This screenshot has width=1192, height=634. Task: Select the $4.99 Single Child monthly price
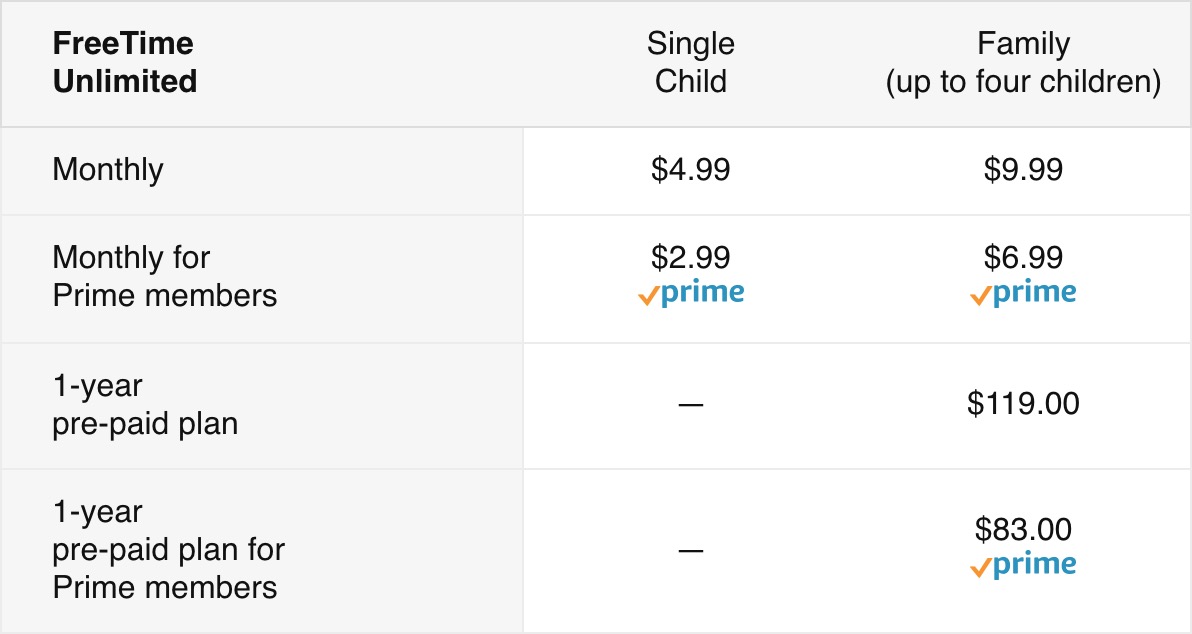(x=690, y=169)
